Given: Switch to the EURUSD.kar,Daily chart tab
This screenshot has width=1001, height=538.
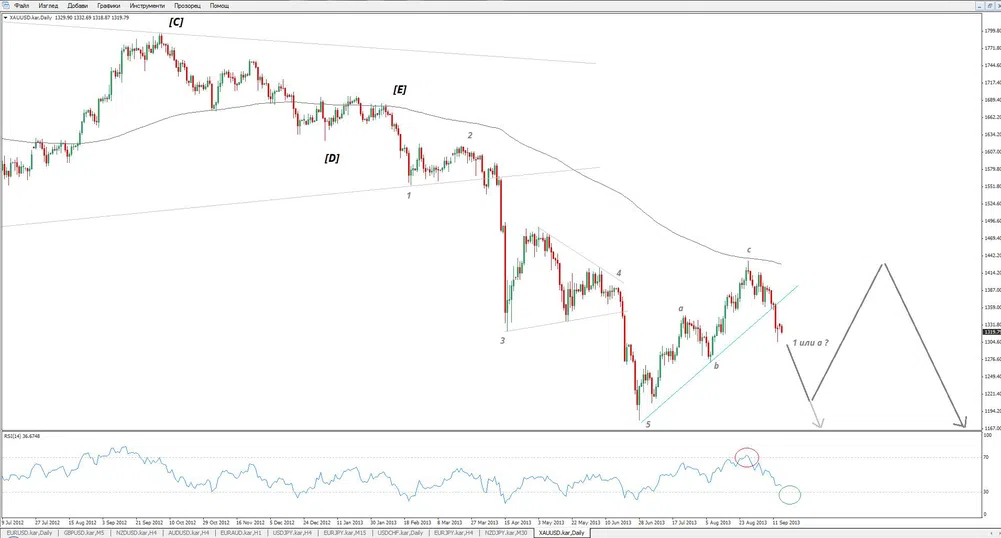Looking at the screenshot, I should tap(28, 532).
